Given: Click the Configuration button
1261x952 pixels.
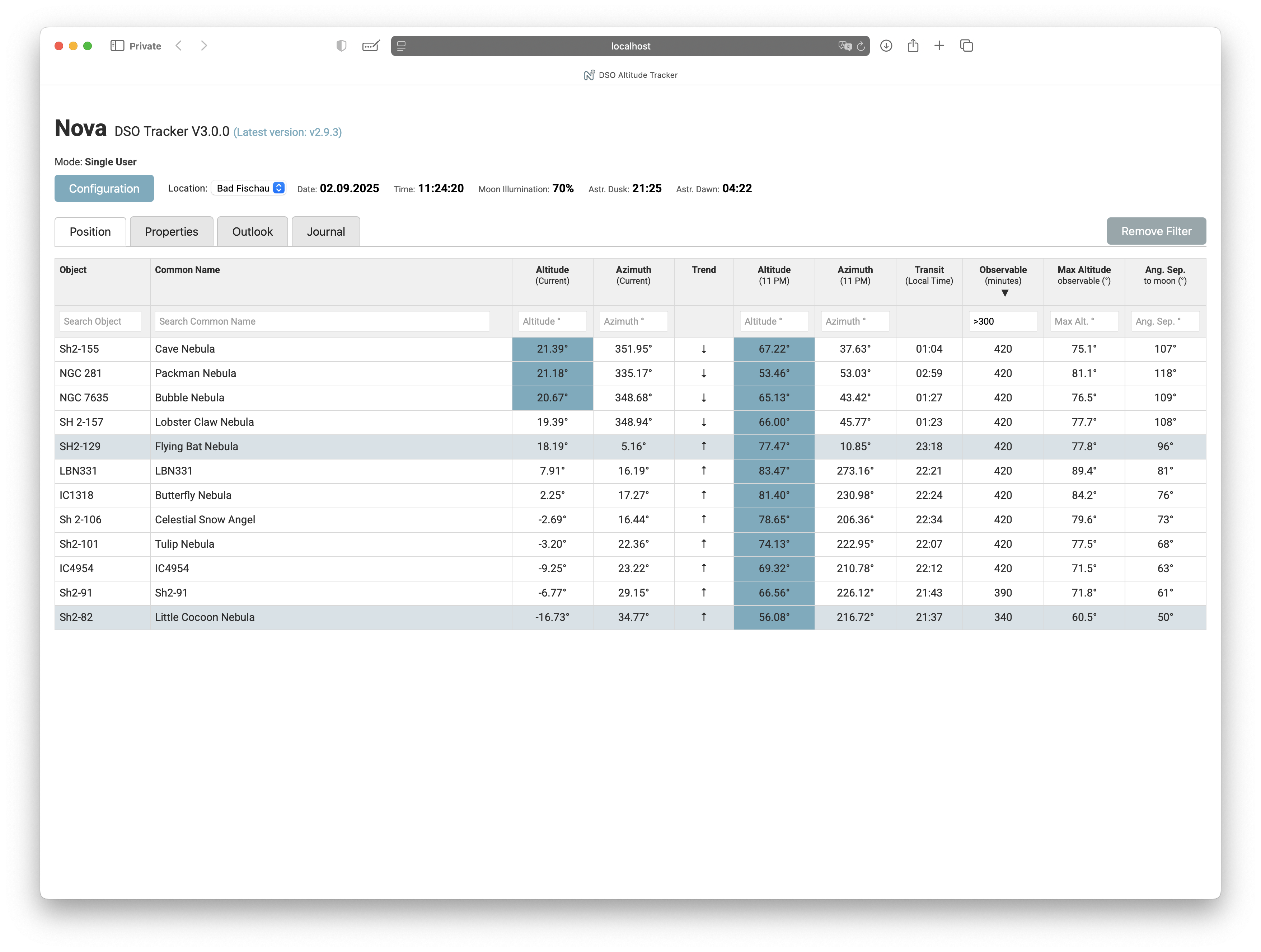Looking at the screenshot, I should (x=104, y=188).
